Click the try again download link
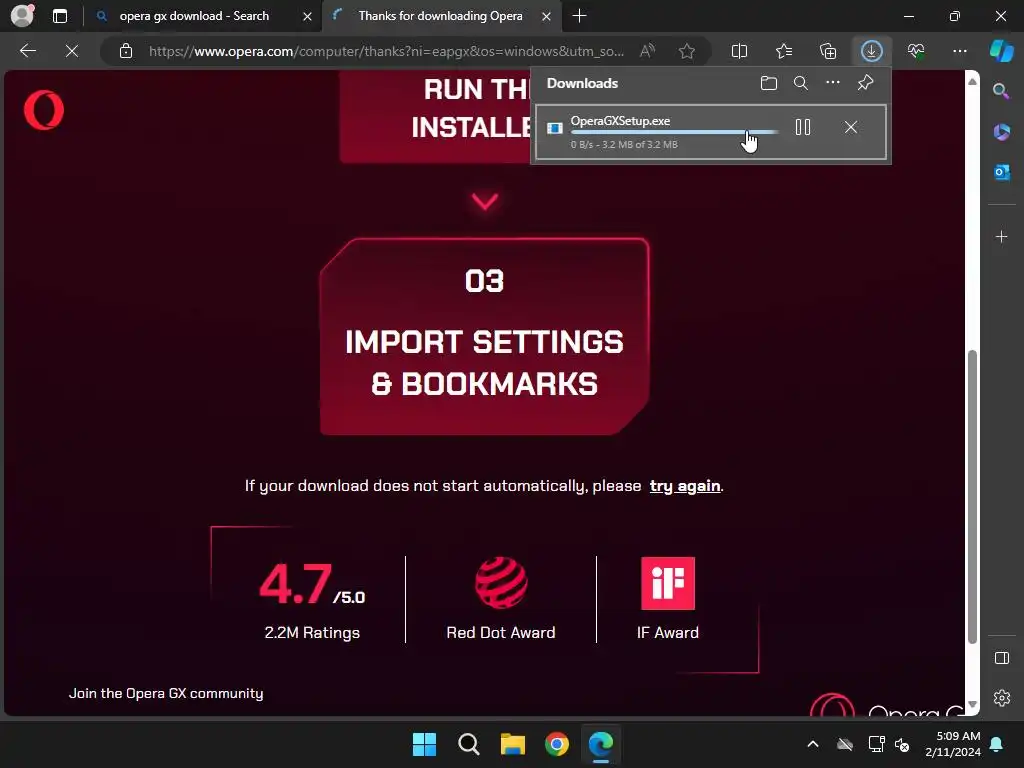 pos(685,485)
